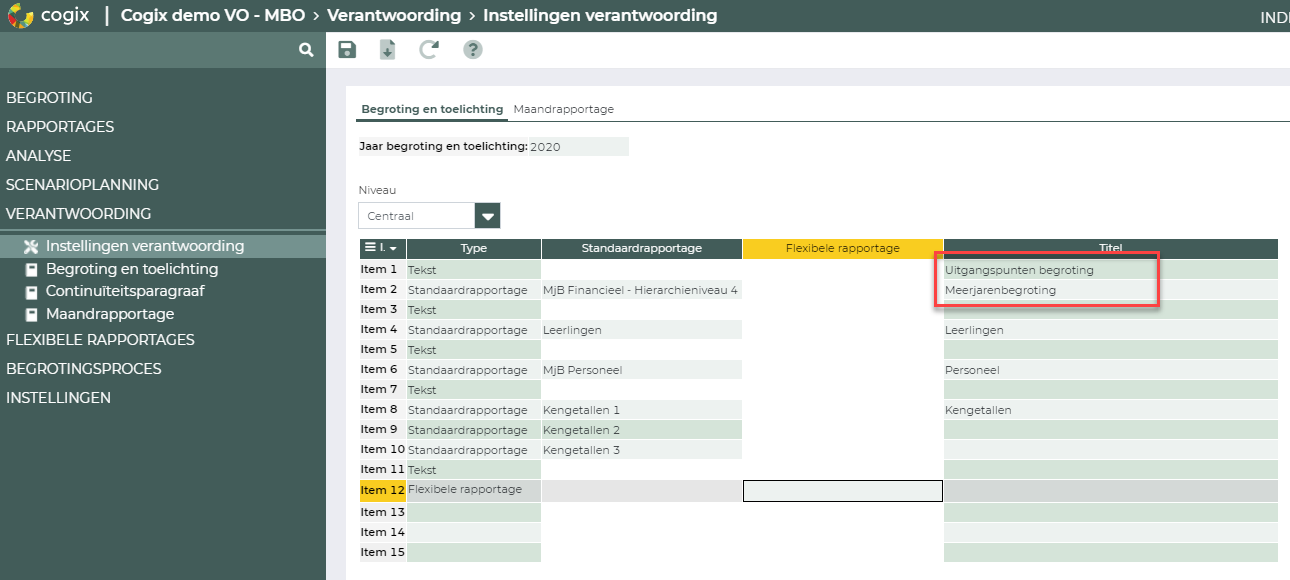Click the cogix logo icon at top left
The height and width of the screenshot is (580, 1290).
coord(22,16)
